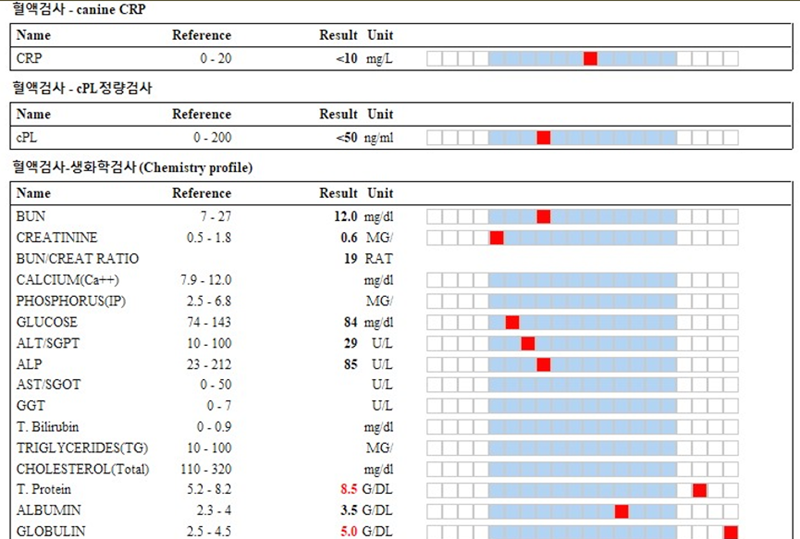
Task: Click the red marker in the ALBUMIN range bar
Action: pyautogui.click(x=621, y=511)
